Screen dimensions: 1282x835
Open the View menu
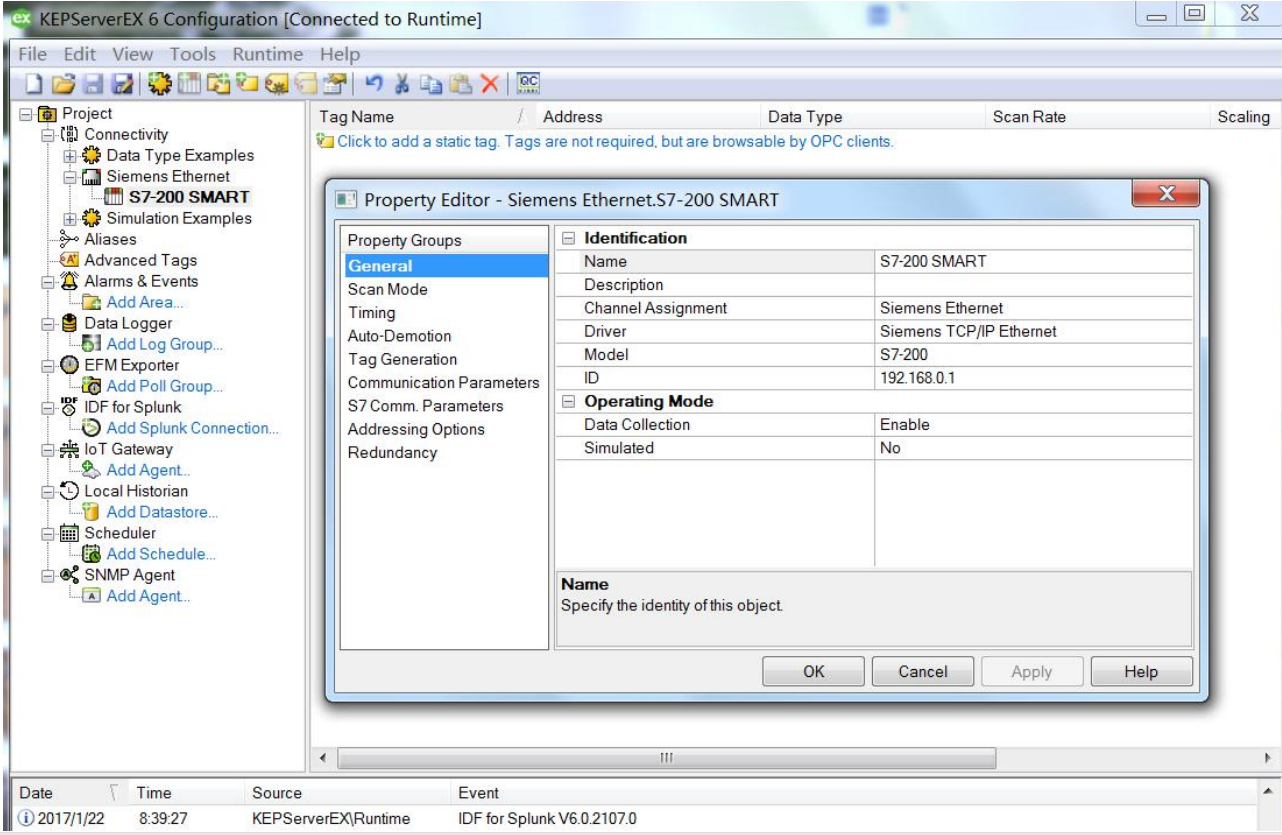coord(133,54)
